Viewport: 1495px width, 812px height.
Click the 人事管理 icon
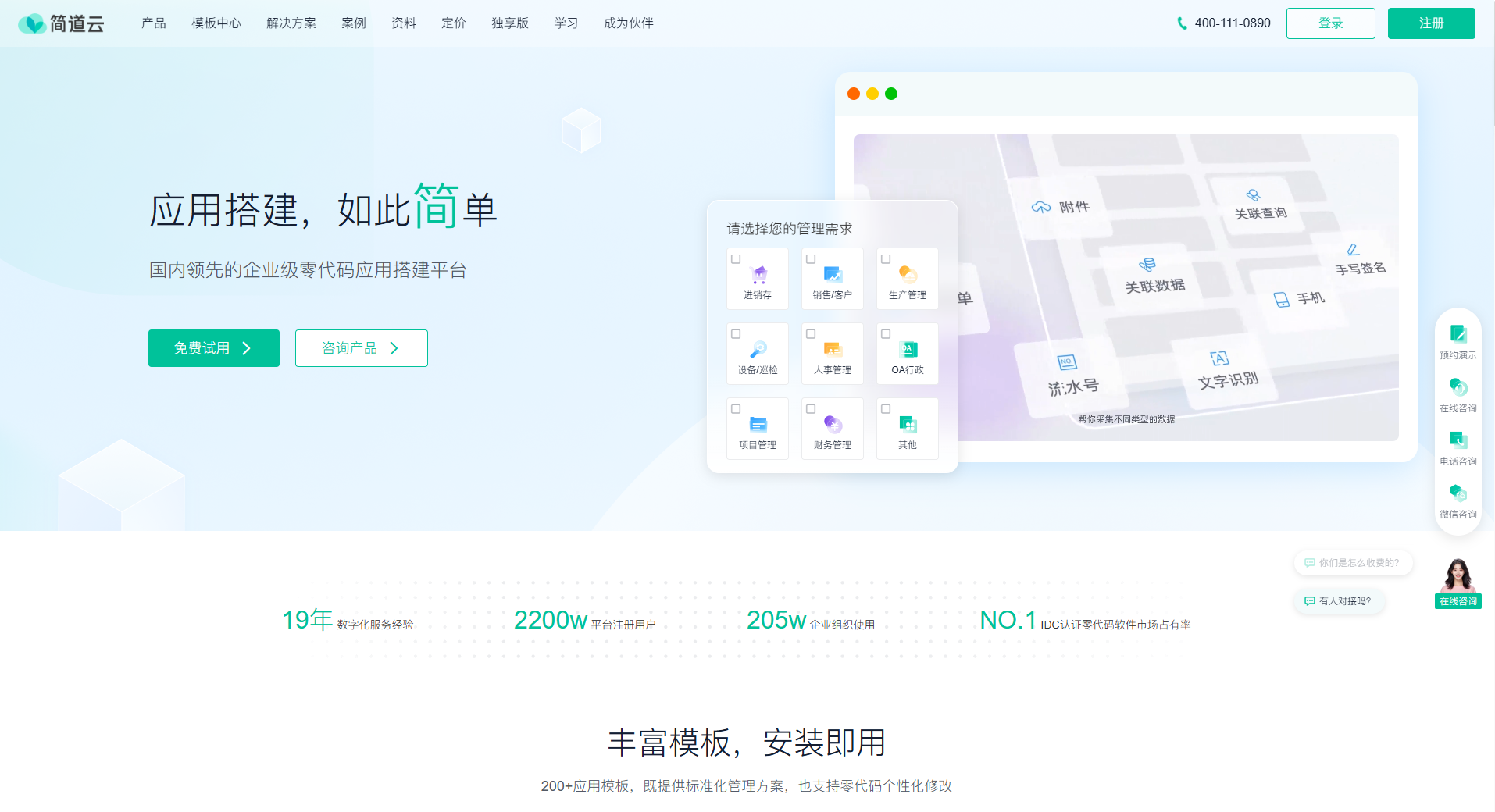[833, 349]
